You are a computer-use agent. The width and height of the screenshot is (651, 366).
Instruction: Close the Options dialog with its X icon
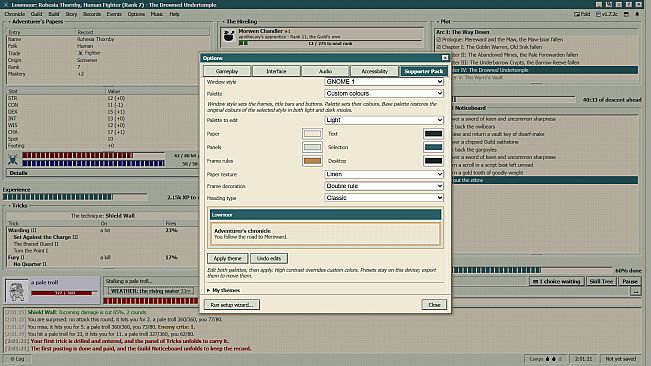(445, 58)
